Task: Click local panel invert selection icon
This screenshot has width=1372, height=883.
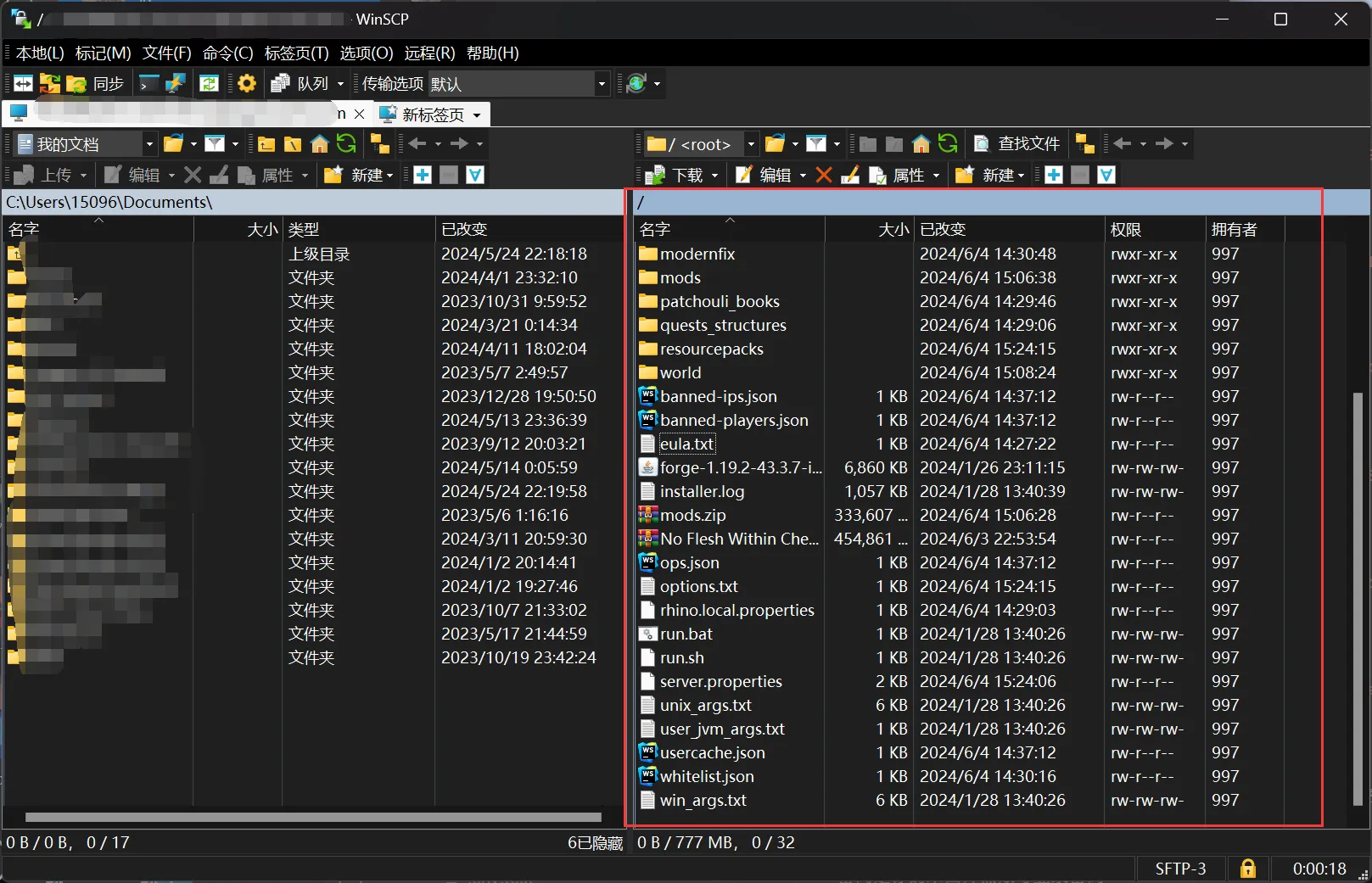Action: 475,175
